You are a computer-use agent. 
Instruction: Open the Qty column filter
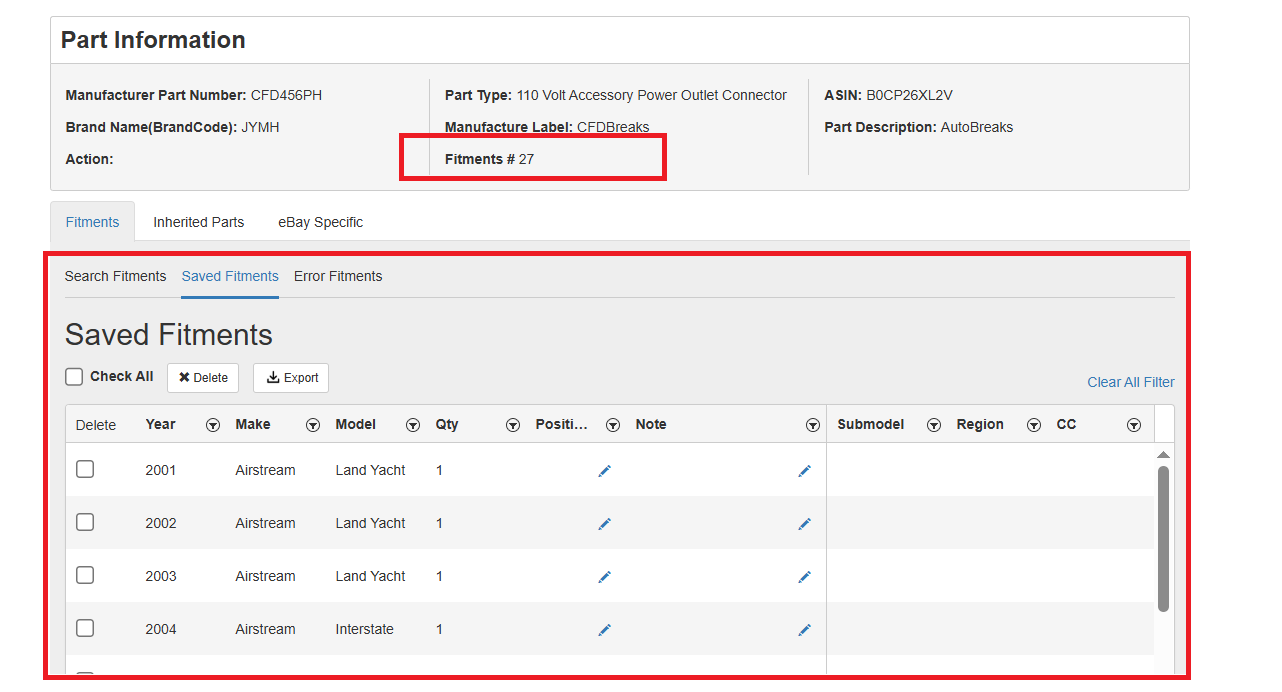512,425
